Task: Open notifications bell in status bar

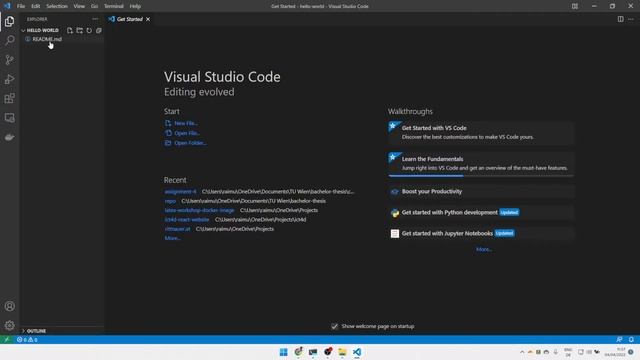Action: click(x=631, y=340)
